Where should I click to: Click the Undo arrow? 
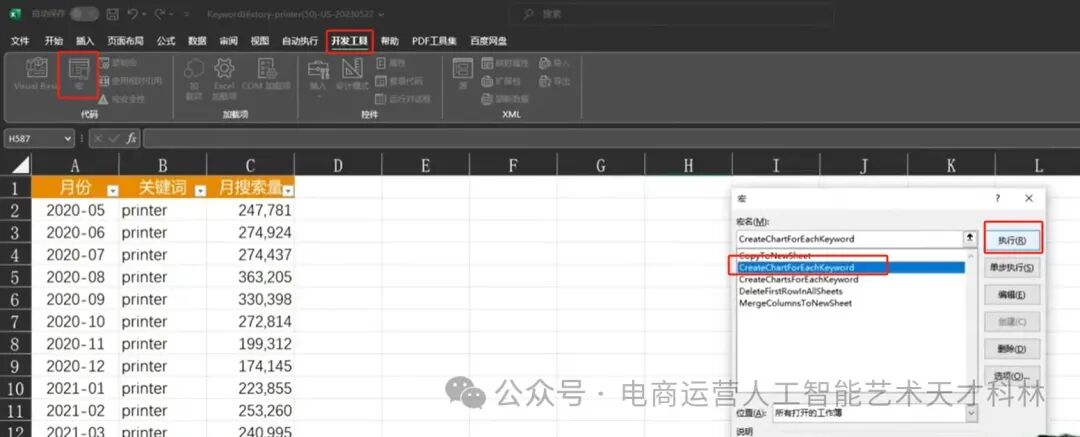pos(134,14)
